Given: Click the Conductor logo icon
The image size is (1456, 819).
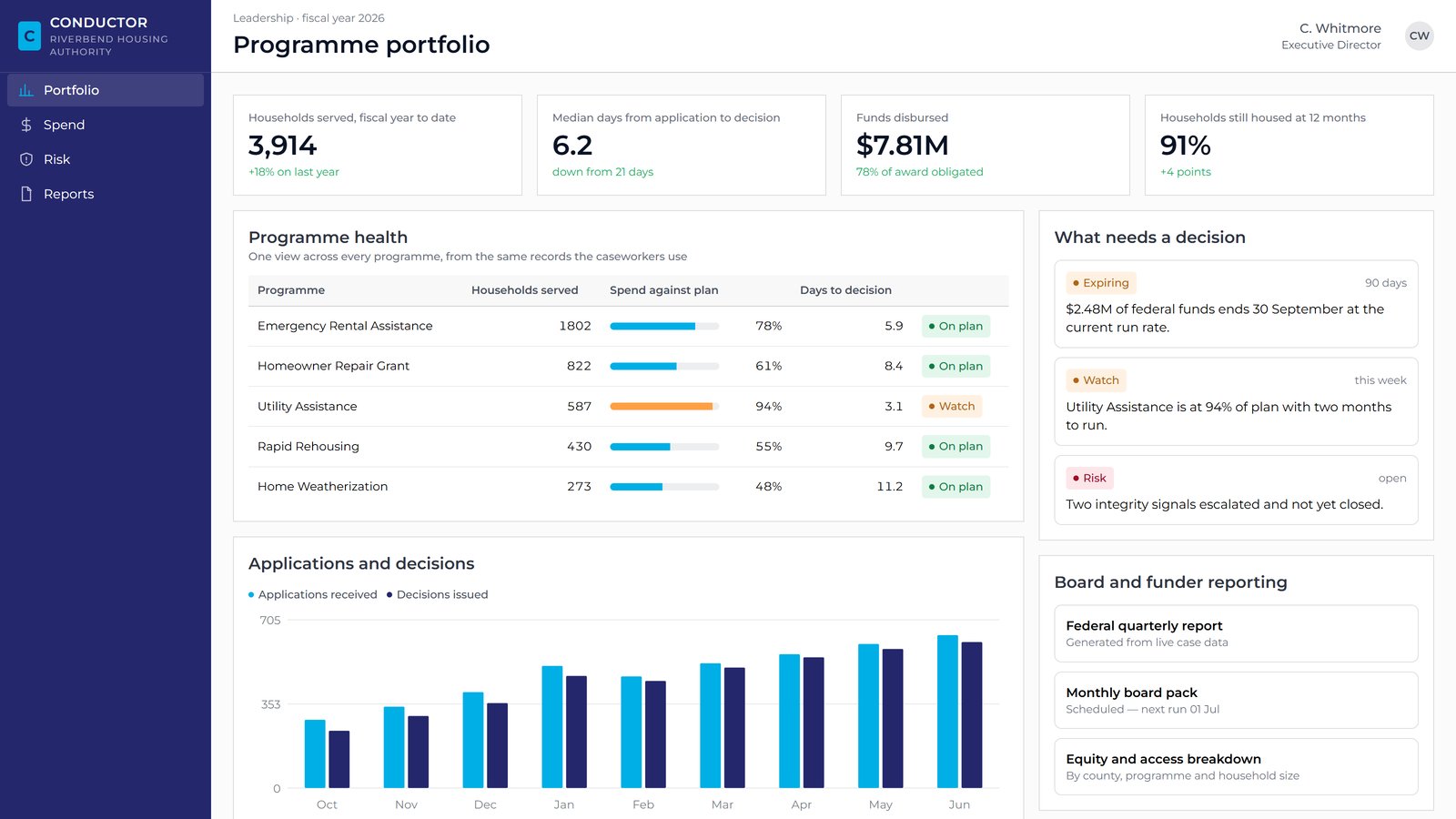Looking at the screenshot, I should click(x=29, y=35).
